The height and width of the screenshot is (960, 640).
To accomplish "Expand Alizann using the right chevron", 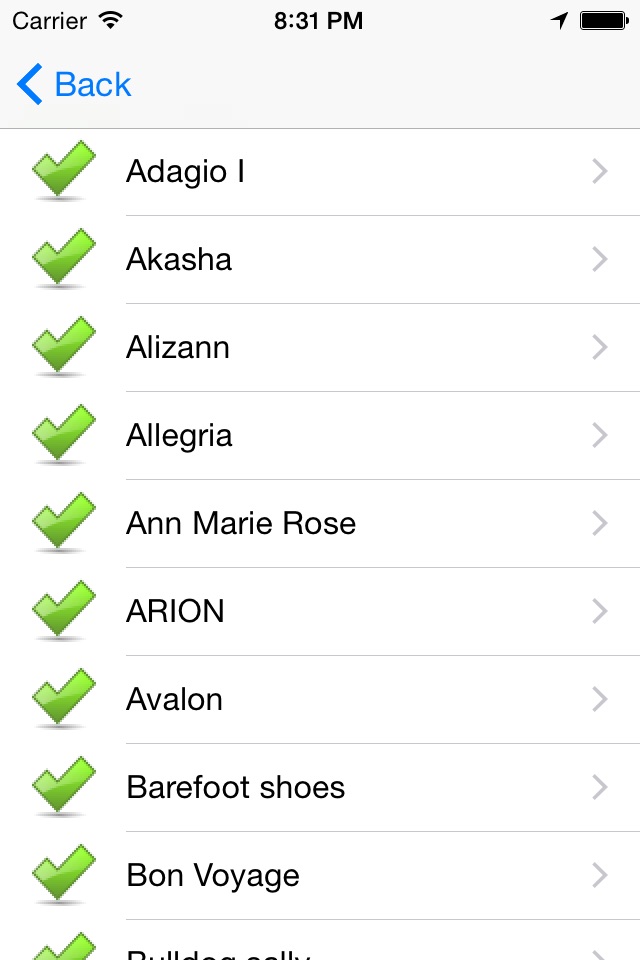I will 600,347.
